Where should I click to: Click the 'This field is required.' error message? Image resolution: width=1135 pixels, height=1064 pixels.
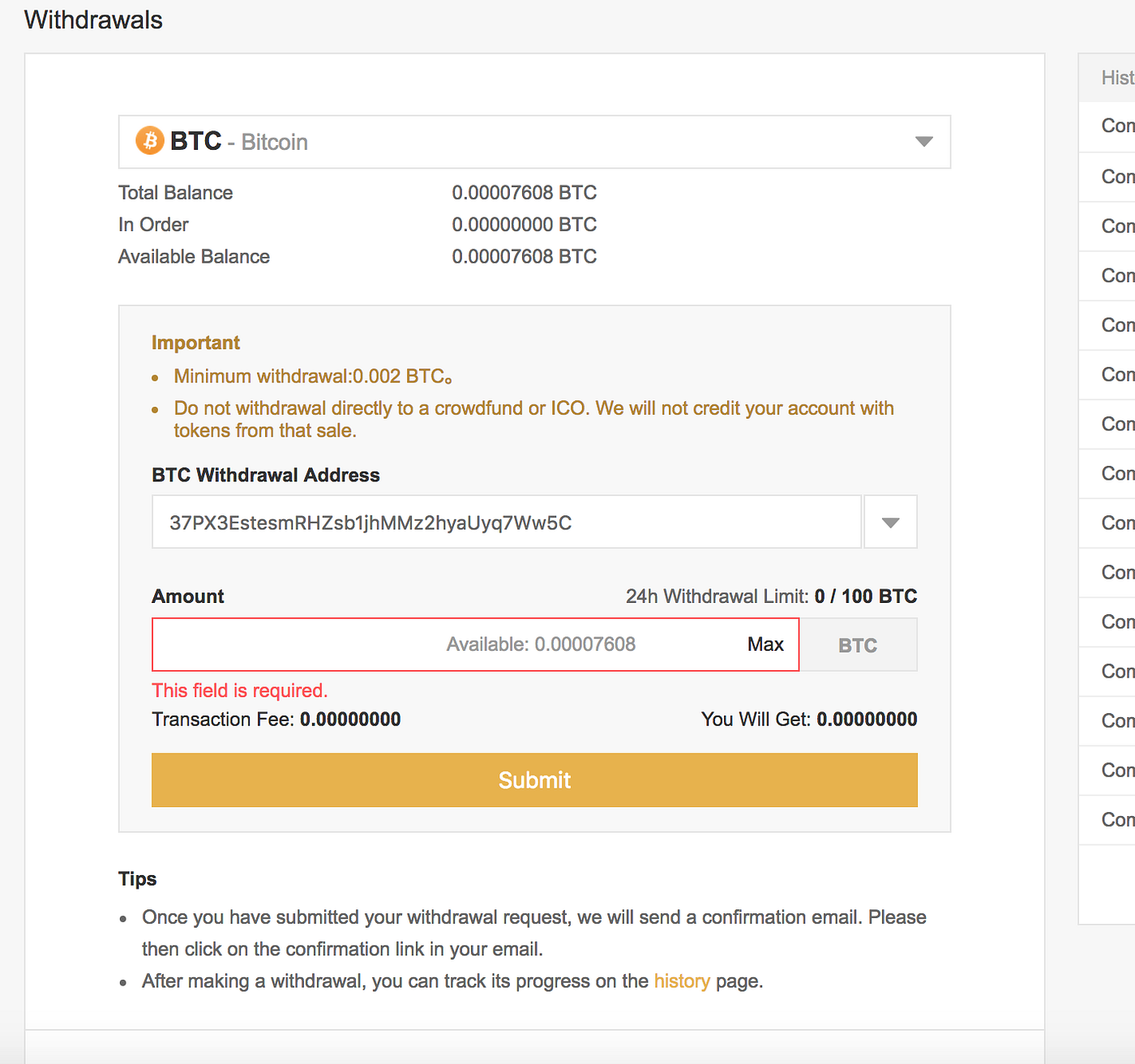240,690
